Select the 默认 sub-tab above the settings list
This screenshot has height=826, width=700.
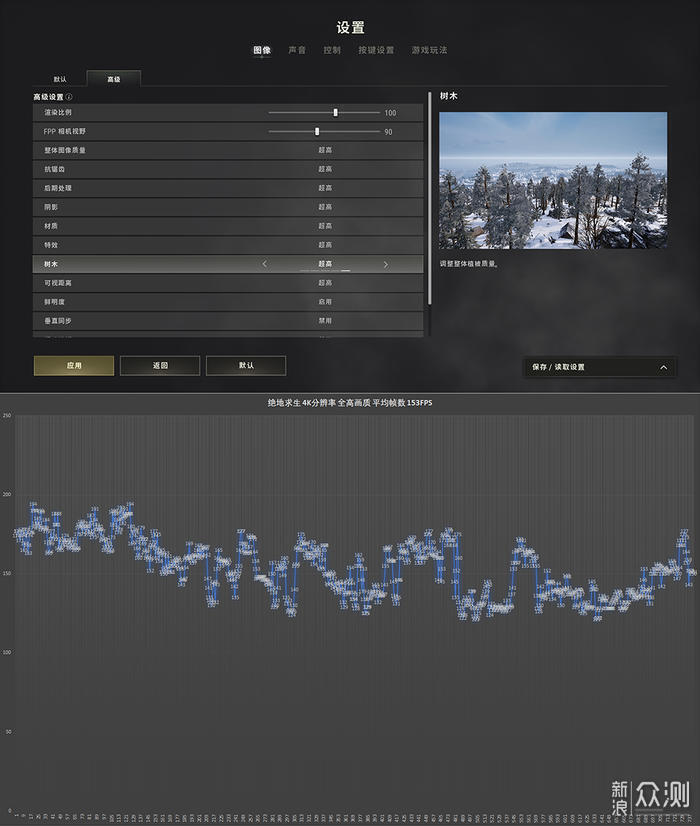pyautogui.click(x=60, y=79)
